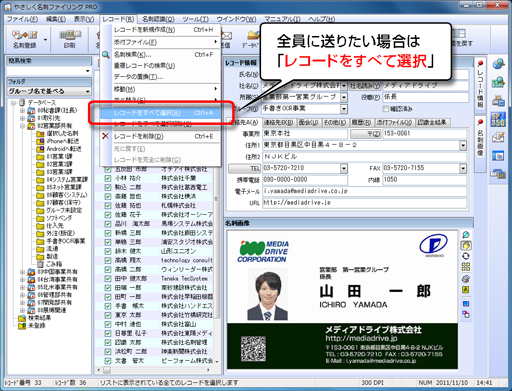Open the 住所1 dropdown arrow
The image size is (512, 391).
click(463, 145)
